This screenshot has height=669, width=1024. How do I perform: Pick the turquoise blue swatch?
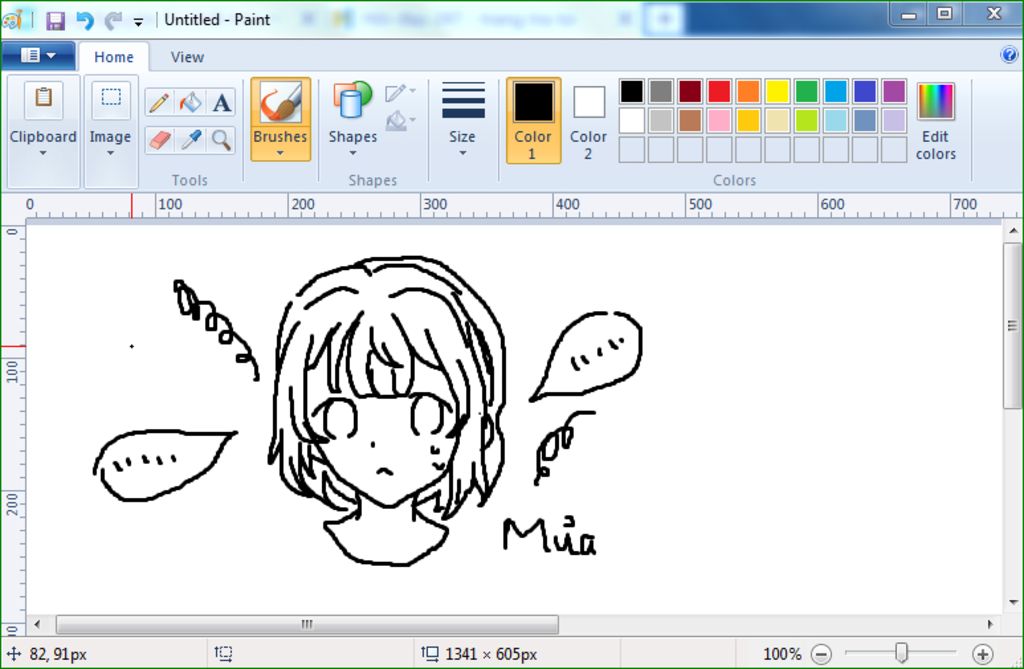tap(836, 91)
